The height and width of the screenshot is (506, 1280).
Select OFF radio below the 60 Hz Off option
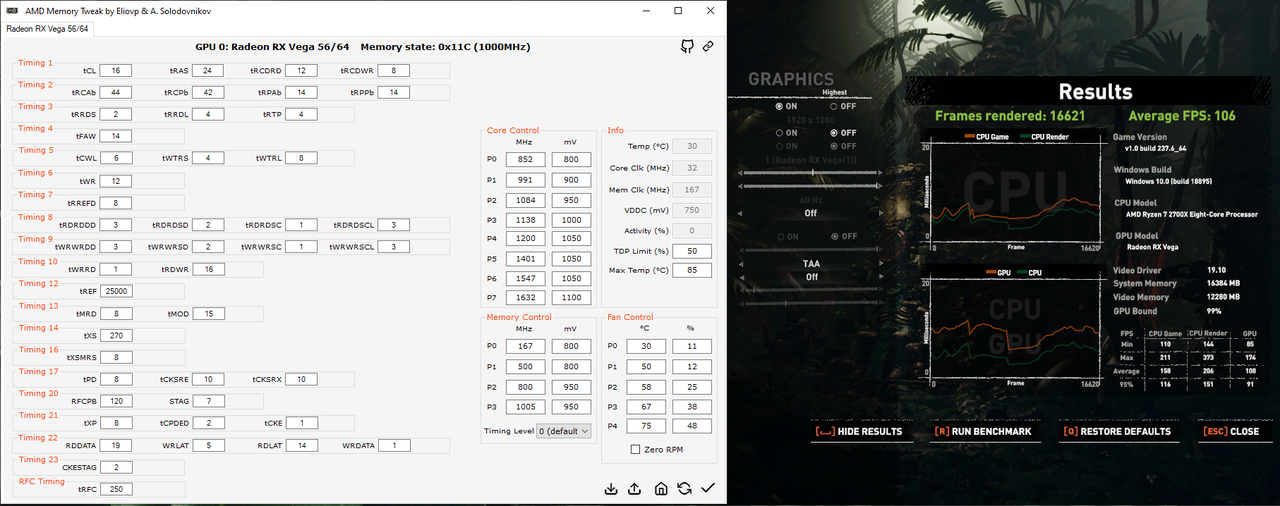coord(833,236)
